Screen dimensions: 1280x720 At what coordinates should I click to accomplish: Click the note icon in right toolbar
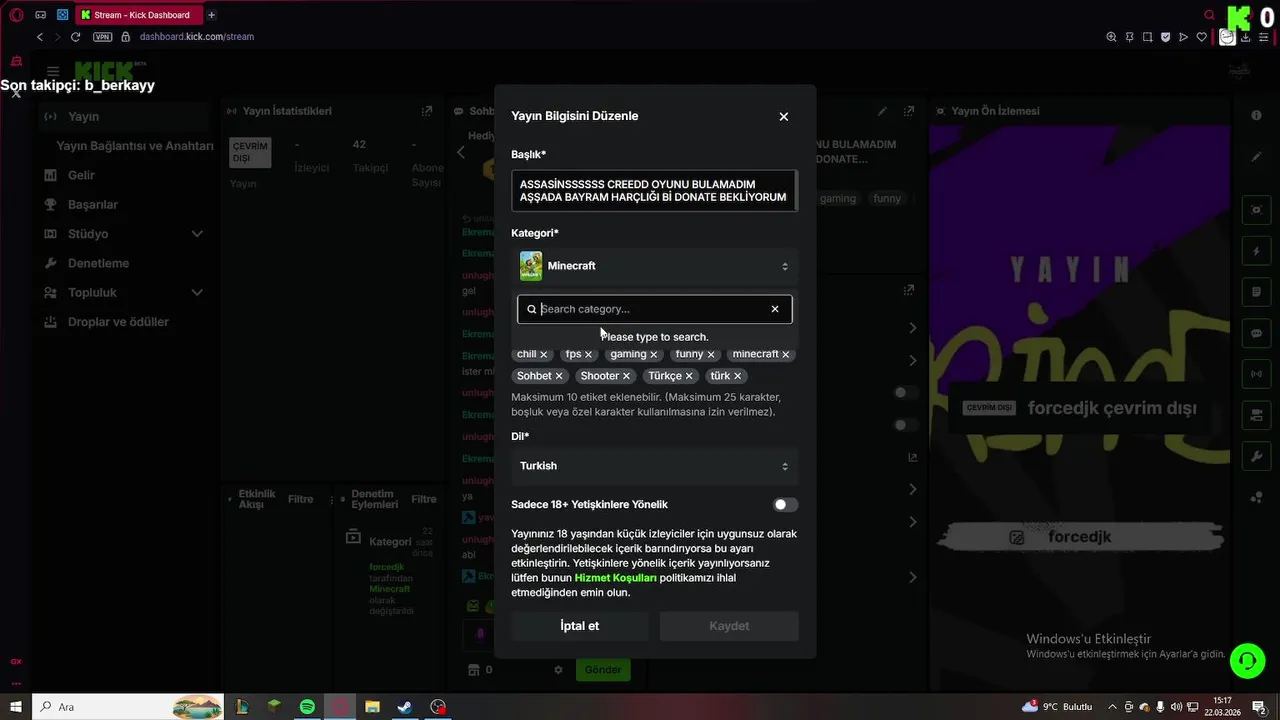click(1257, 292)
